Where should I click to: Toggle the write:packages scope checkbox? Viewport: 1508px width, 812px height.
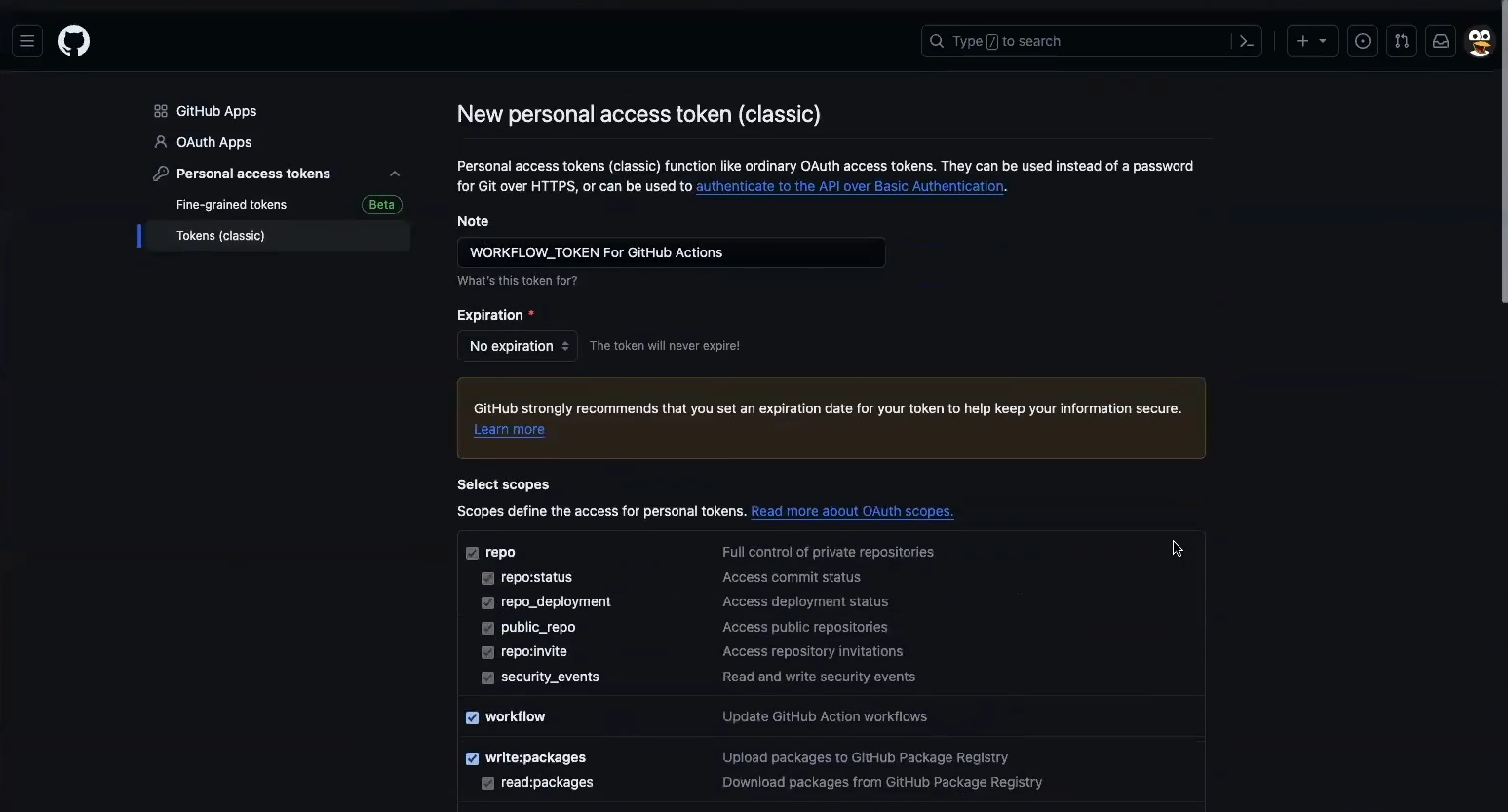[473, 758]
